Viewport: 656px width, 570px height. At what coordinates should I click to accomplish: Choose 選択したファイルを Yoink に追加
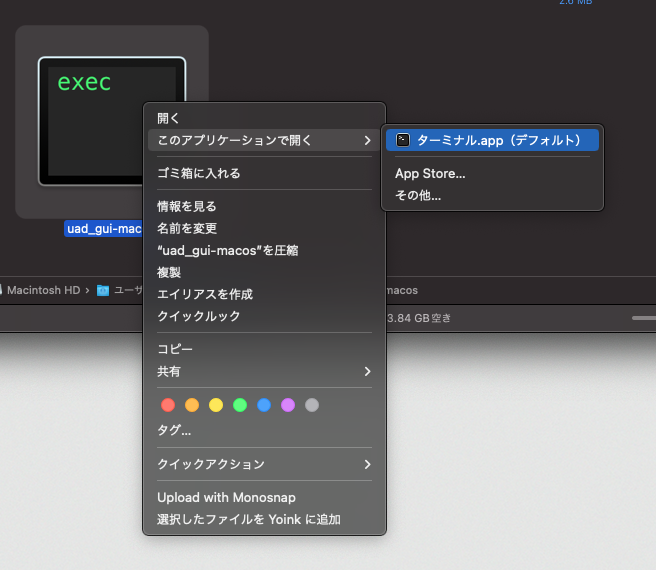tap(249, 519)
